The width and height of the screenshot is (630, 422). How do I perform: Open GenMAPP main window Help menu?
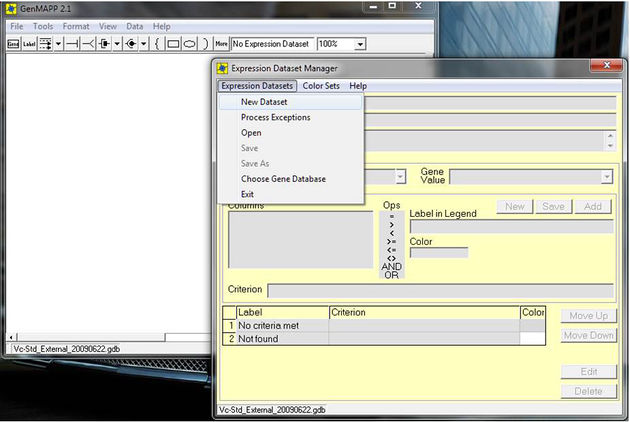click(x=162, y=27)
